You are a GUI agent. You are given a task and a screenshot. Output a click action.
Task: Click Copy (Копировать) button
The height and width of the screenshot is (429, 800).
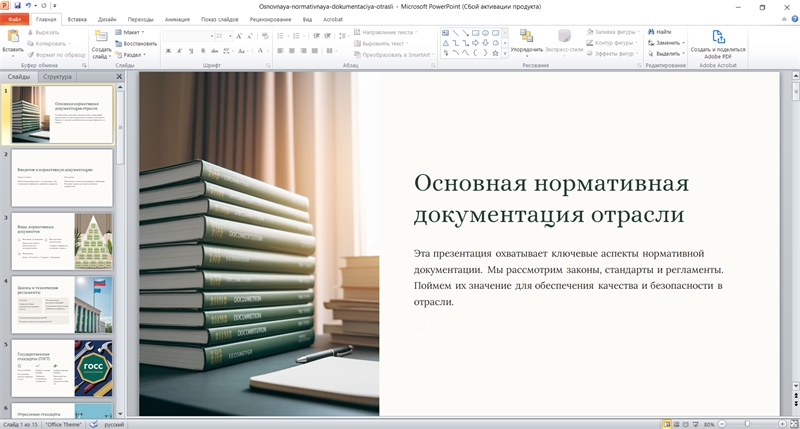pos(48,43)
